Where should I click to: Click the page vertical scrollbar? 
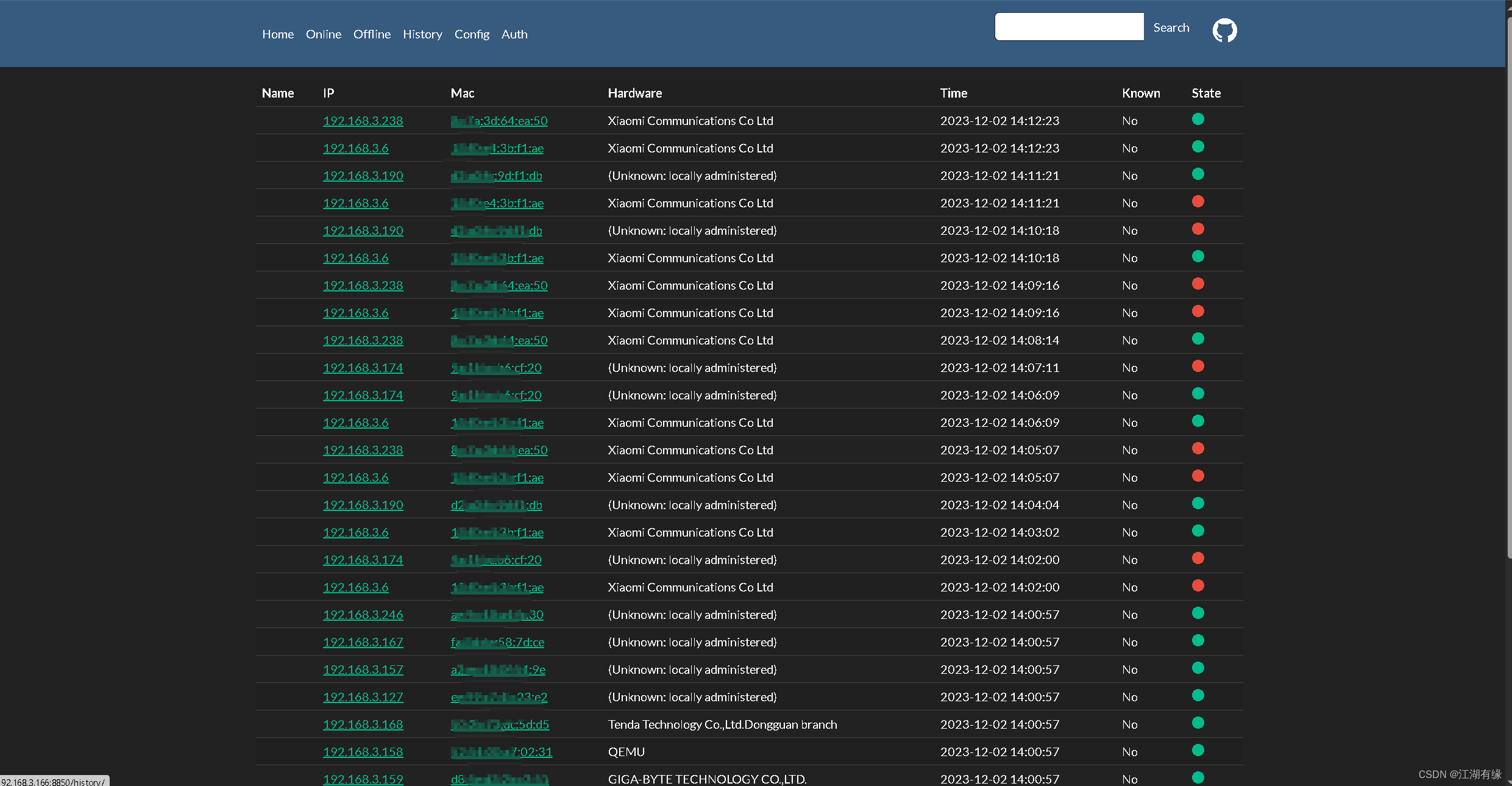tap(1508, 287)
